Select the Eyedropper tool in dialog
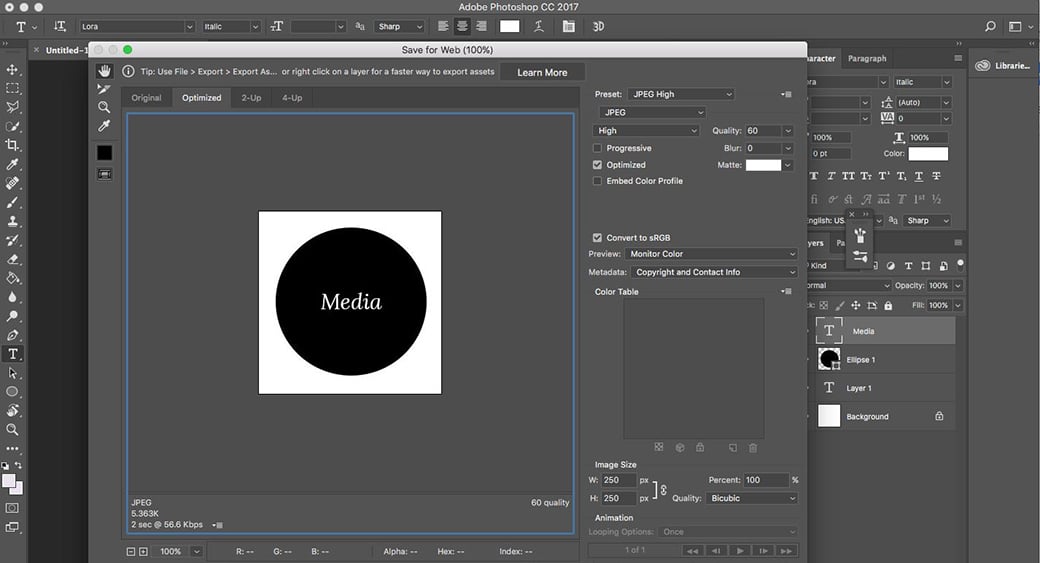This screenshot has height=563, width=1040. point(104,126)
